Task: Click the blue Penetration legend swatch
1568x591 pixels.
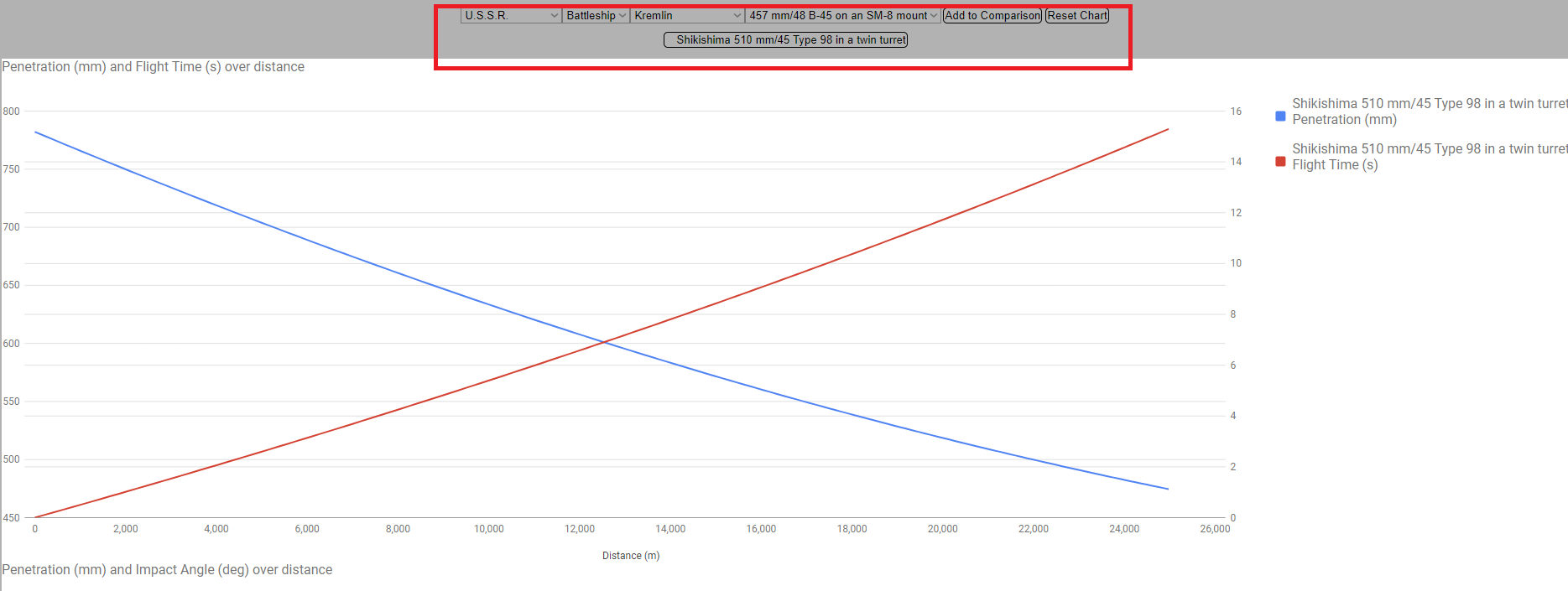Action: point(1280,117)
